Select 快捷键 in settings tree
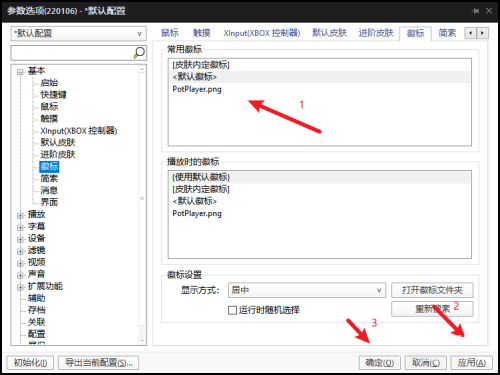This screenshot has height=375, width=500. [x=53, y=95]
